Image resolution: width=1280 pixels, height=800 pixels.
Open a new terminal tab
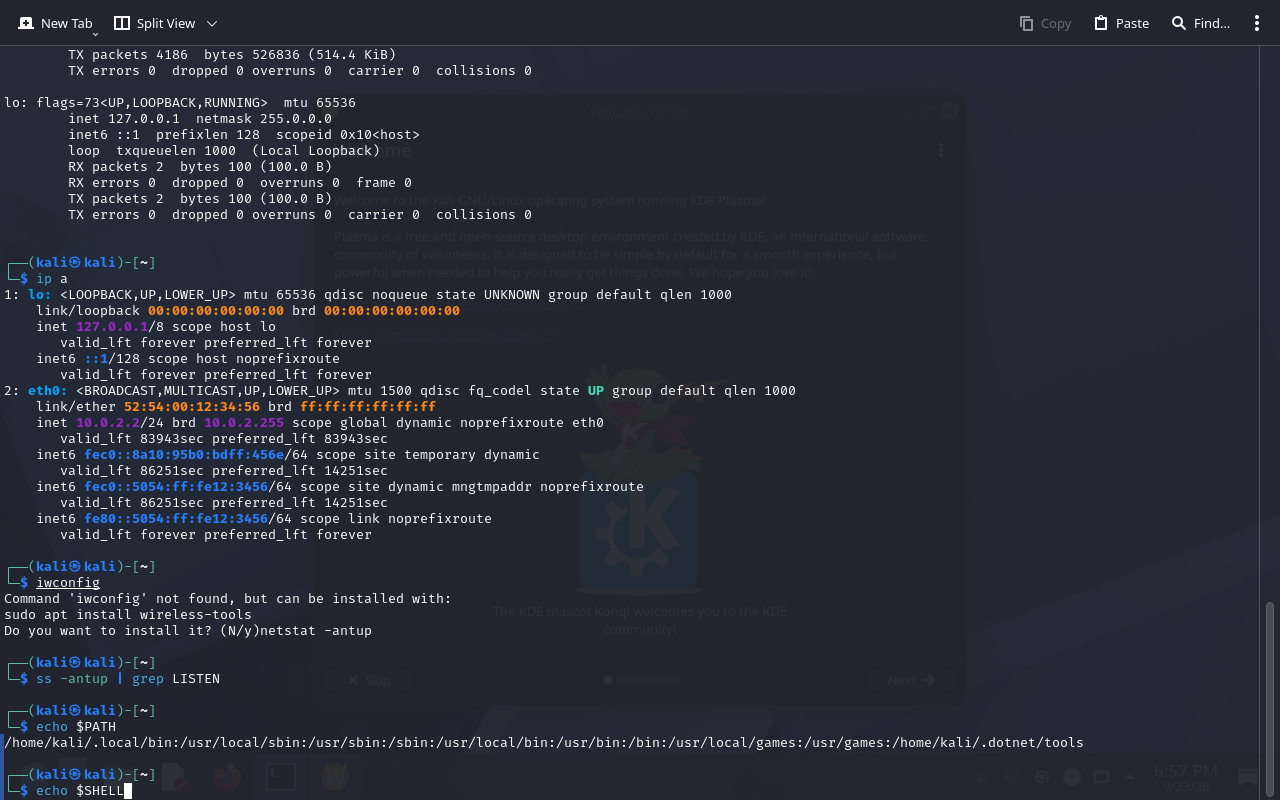(55, 23)
